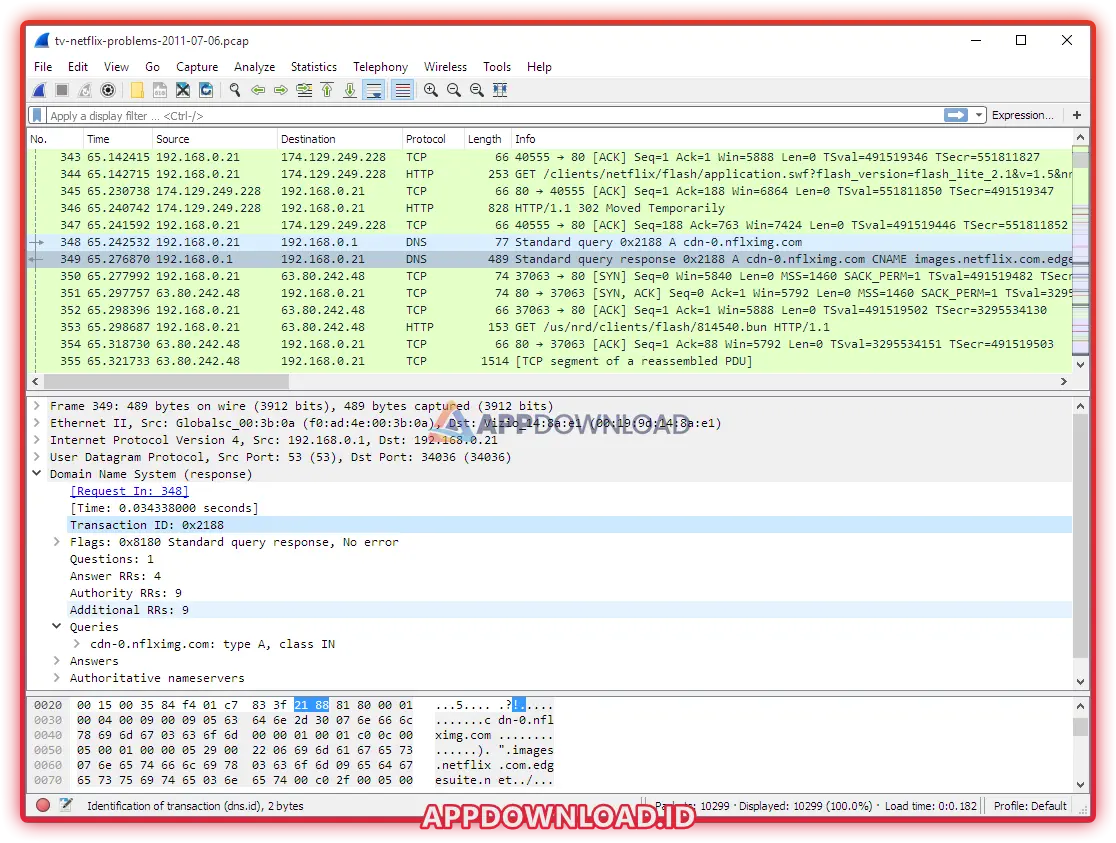The width and height of the screenshot is (1116, 843).
Task: Open capture options gear icon
Action: (108, 90)
